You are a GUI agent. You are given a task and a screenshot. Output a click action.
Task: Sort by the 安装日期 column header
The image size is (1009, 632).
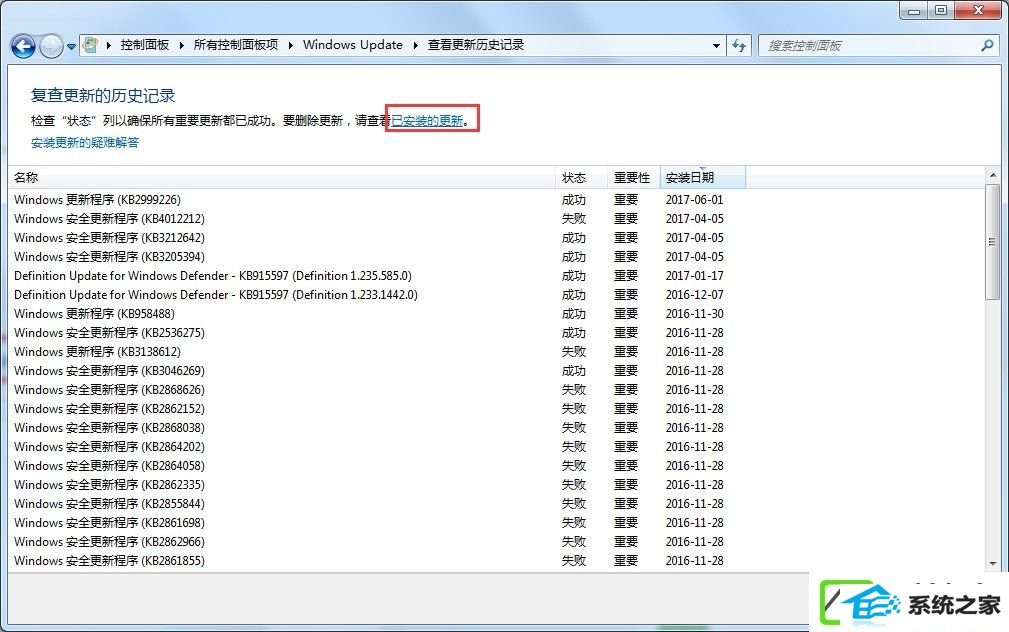(703, 177)
